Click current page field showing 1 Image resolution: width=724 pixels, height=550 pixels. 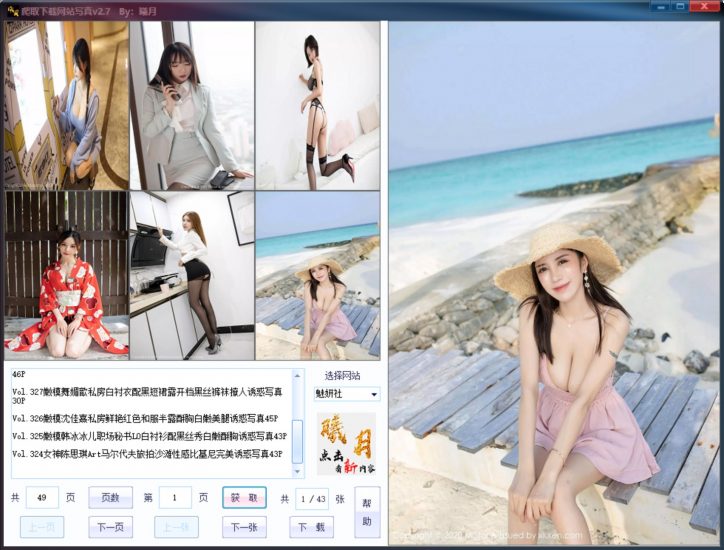tap(175, 498)
